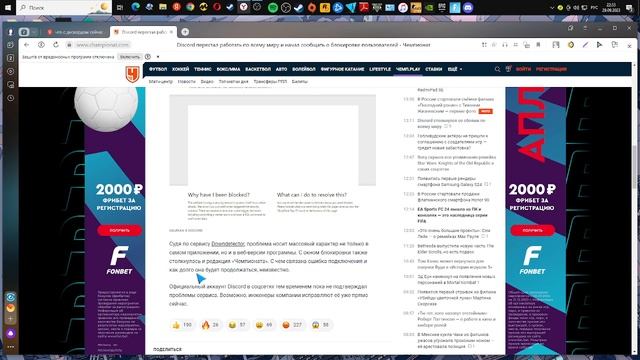
Task: Close the active Discord article tab
Action: click(x=171, y=32)
